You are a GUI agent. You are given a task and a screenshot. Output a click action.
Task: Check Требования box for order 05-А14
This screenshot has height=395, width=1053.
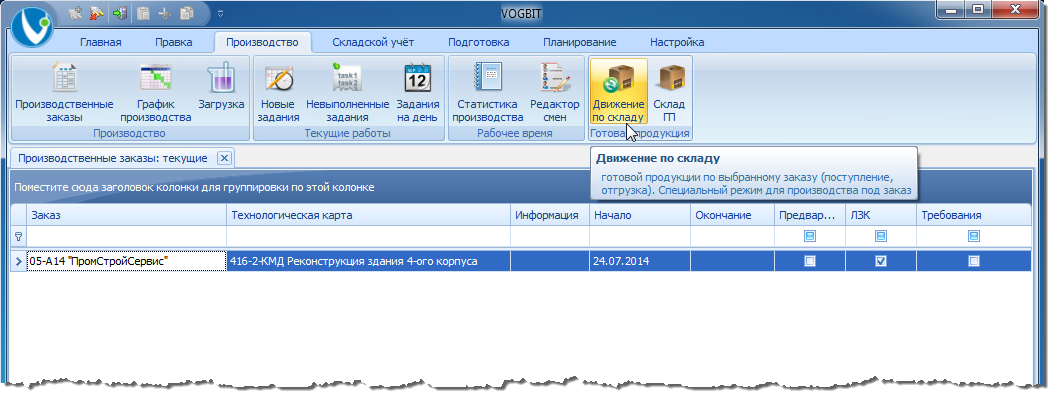click(x=974, y=261)
